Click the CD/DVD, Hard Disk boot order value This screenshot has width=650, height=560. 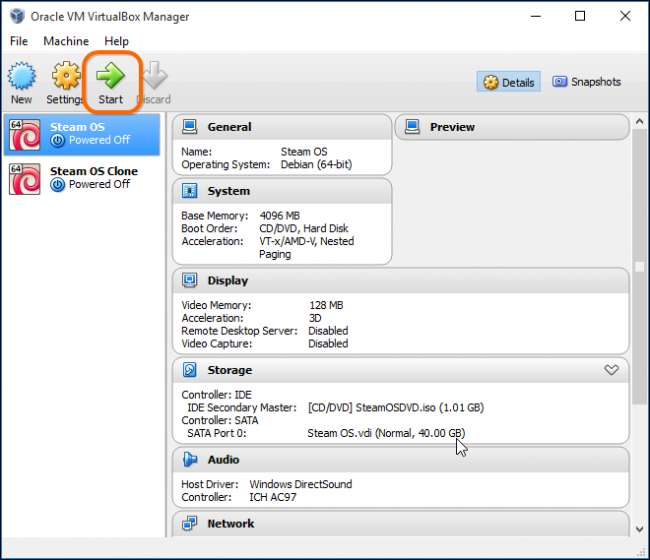(x=304, y=228)
